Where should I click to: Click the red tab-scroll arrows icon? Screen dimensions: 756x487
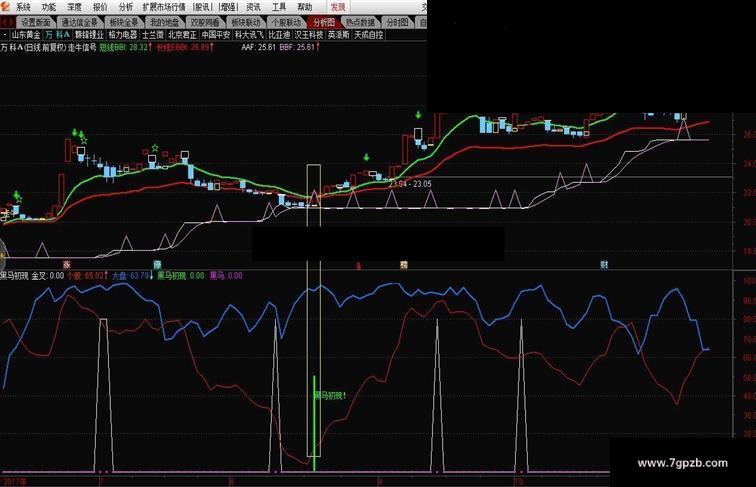[x=7, y=22]
